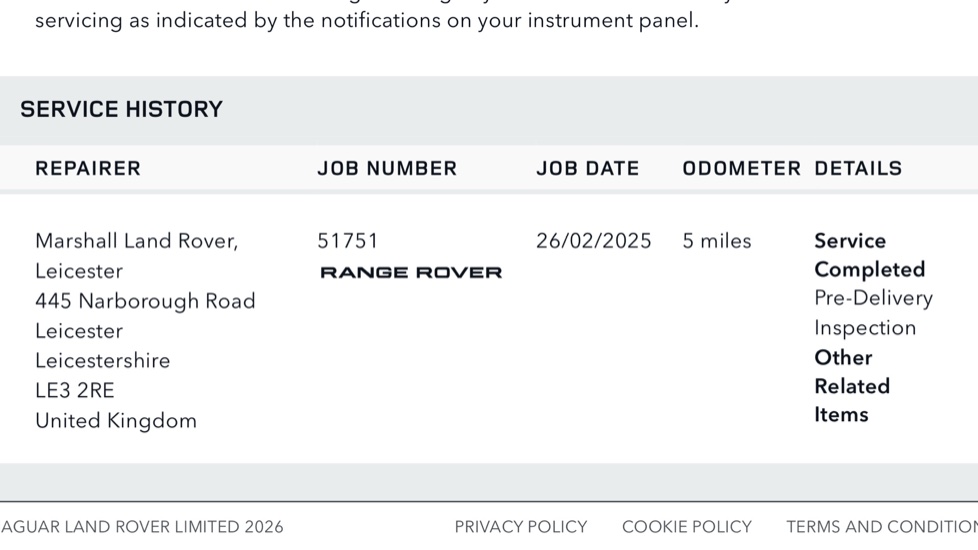
Task: Open the Terms and Conditions link
Action: click(881, 527)
